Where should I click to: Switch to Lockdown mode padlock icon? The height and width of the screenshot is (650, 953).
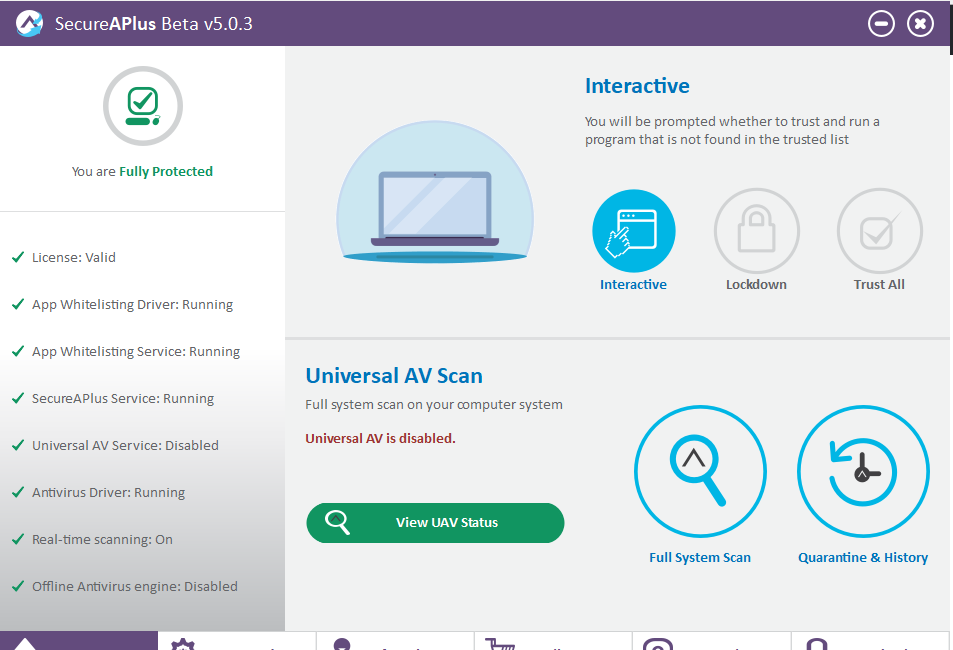[x=757, y=231]
